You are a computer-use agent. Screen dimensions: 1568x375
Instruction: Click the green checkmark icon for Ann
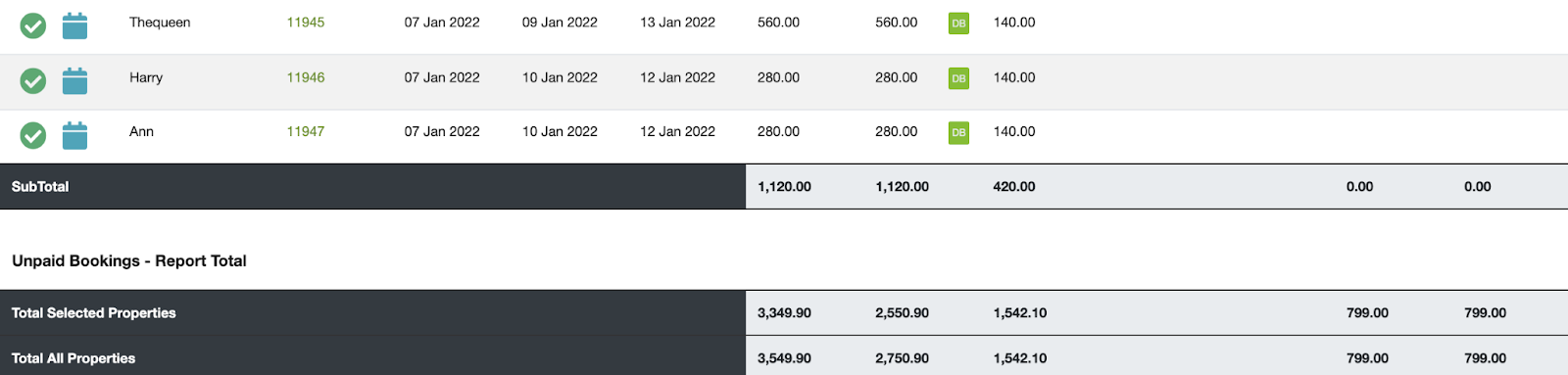tap(33, 135)
